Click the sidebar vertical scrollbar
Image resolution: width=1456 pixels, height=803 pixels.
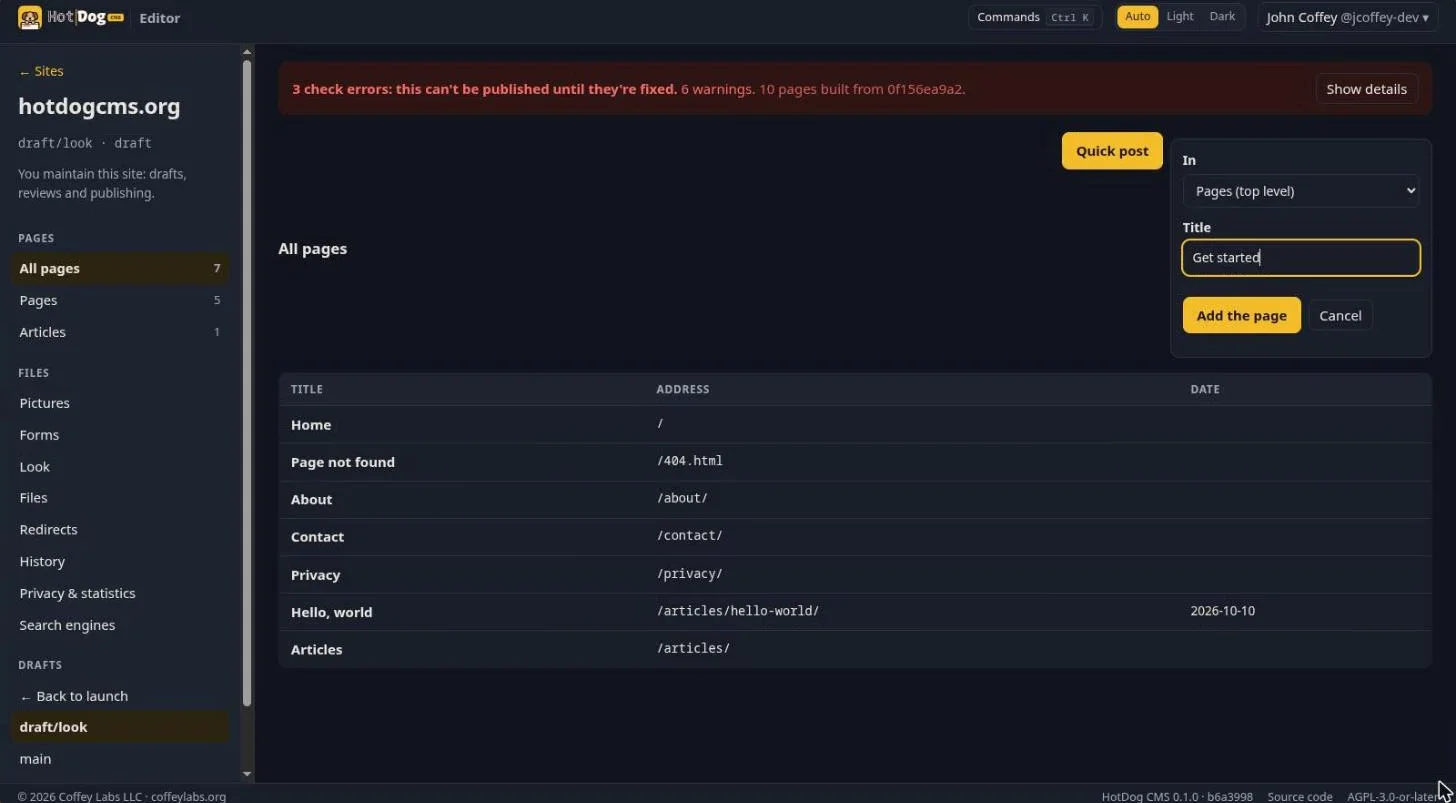click(x=247, y=380)
